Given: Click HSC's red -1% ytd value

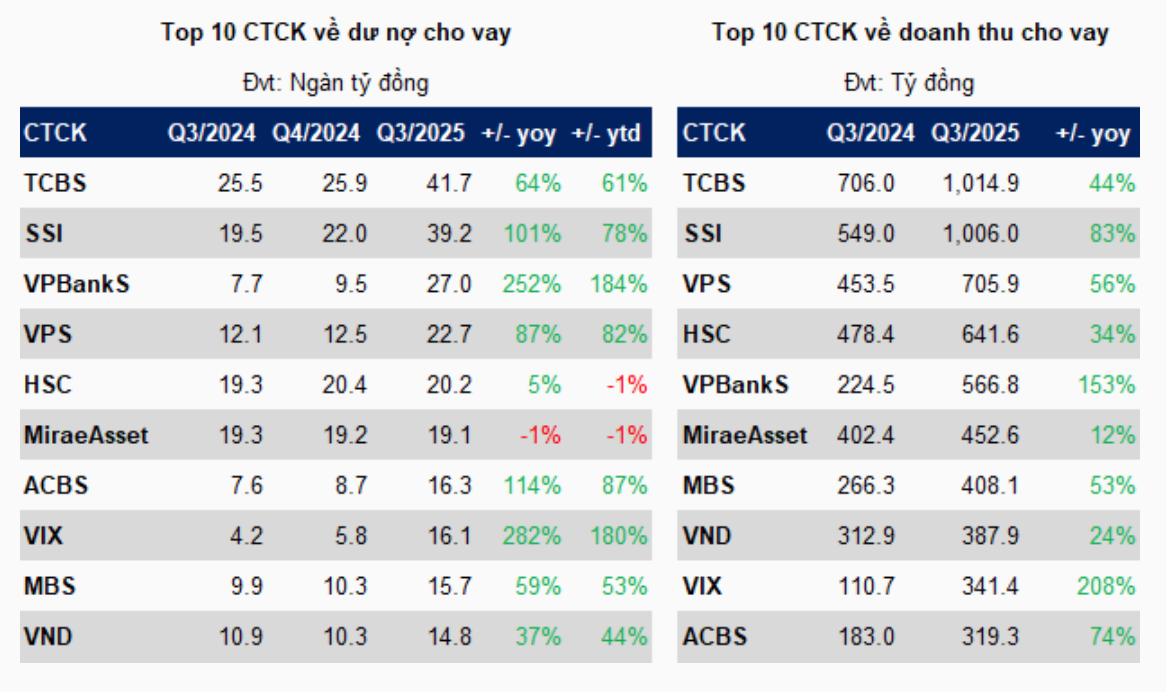Looking at the screenshot, I should point(625,385).
